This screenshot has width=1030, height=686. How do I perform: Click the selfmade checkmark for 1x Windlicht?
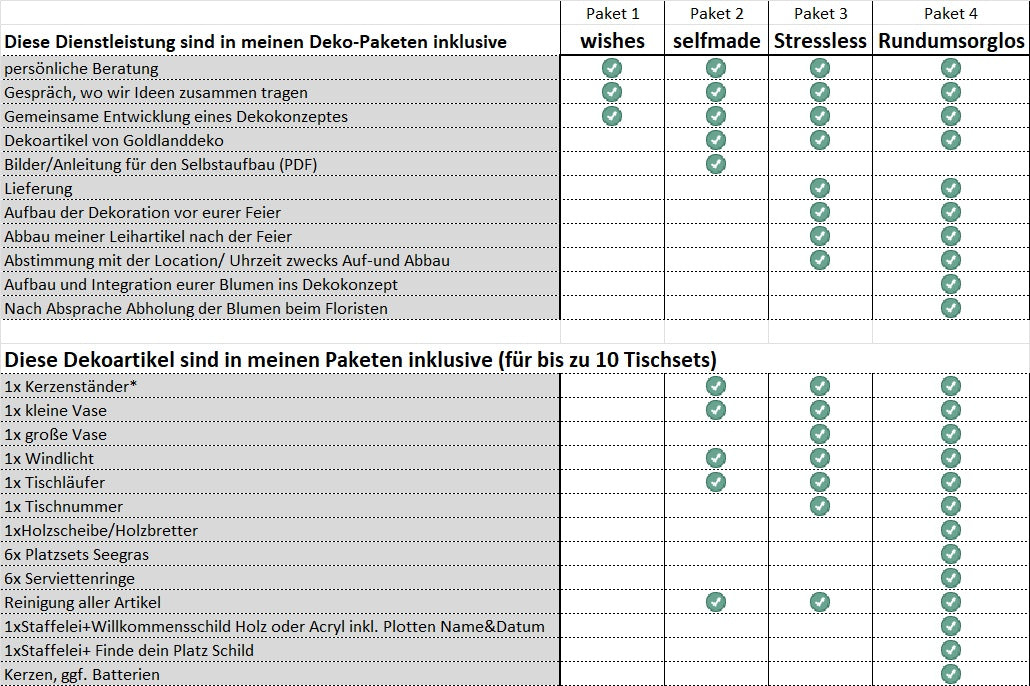pyautogui.click(x=716, y=458)
